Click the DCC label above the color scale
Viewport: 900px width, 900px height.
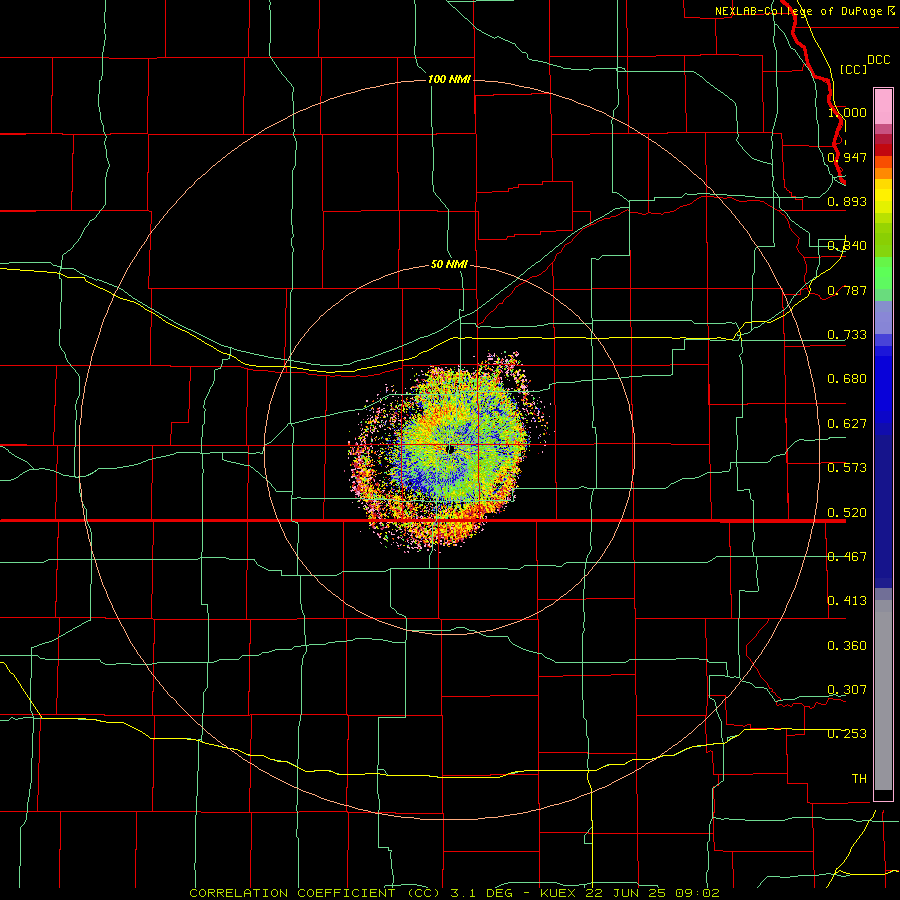coord(879,60)
